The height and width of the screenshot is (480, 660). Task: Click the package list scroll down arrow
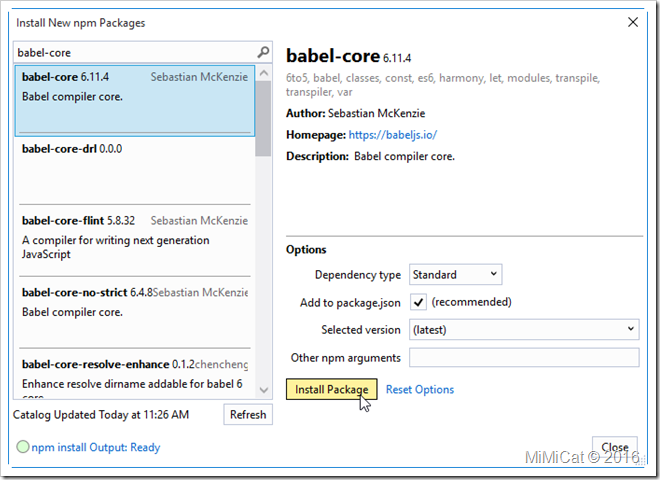pos(264,390)
